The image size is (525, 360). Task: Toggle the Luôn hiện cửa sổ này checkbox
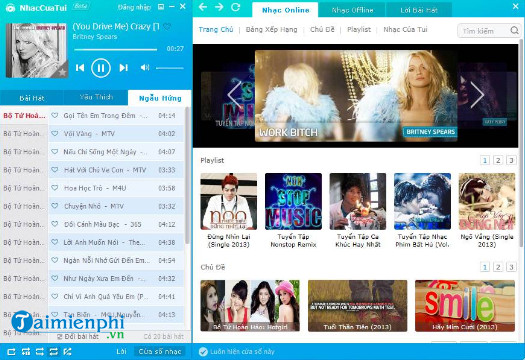click(x=203, y=352)
